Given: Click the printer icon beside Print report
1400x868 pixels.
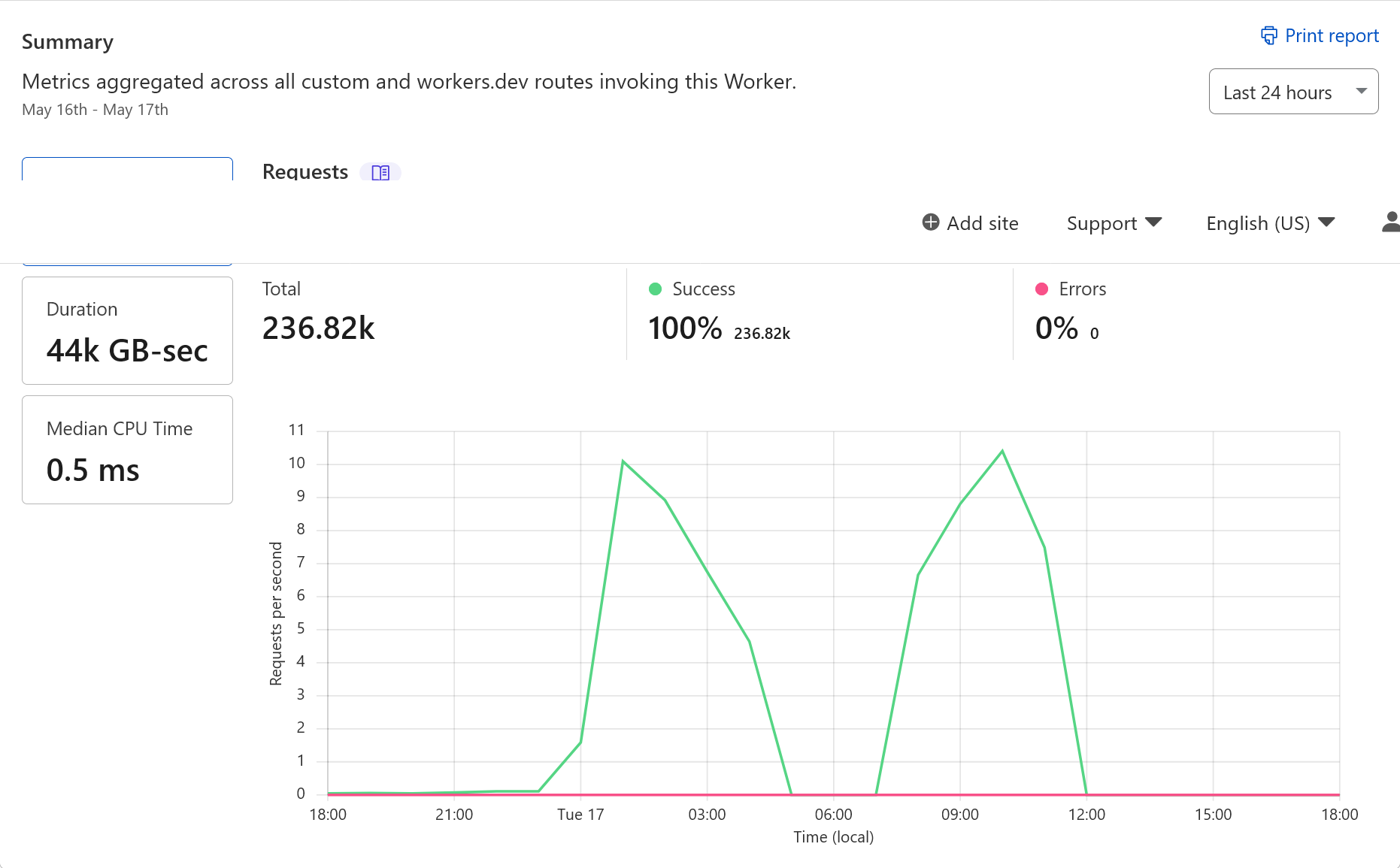Looking at the screenshot, I should click(1269, 36).
